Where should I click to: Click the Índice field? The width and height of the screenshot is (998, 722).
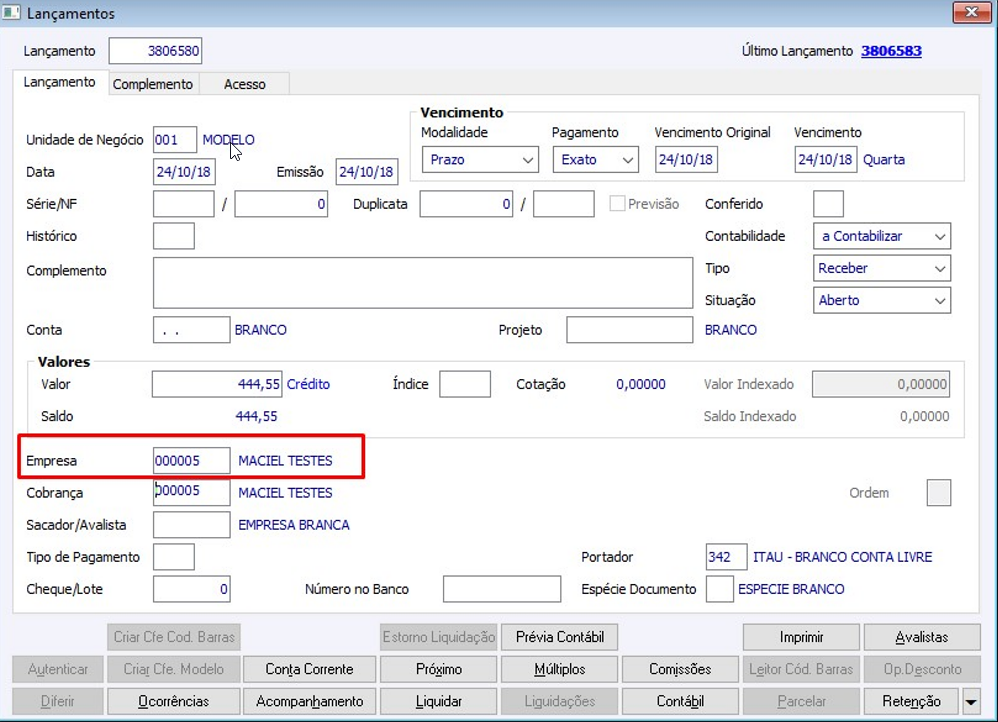(x=465, y=385)
